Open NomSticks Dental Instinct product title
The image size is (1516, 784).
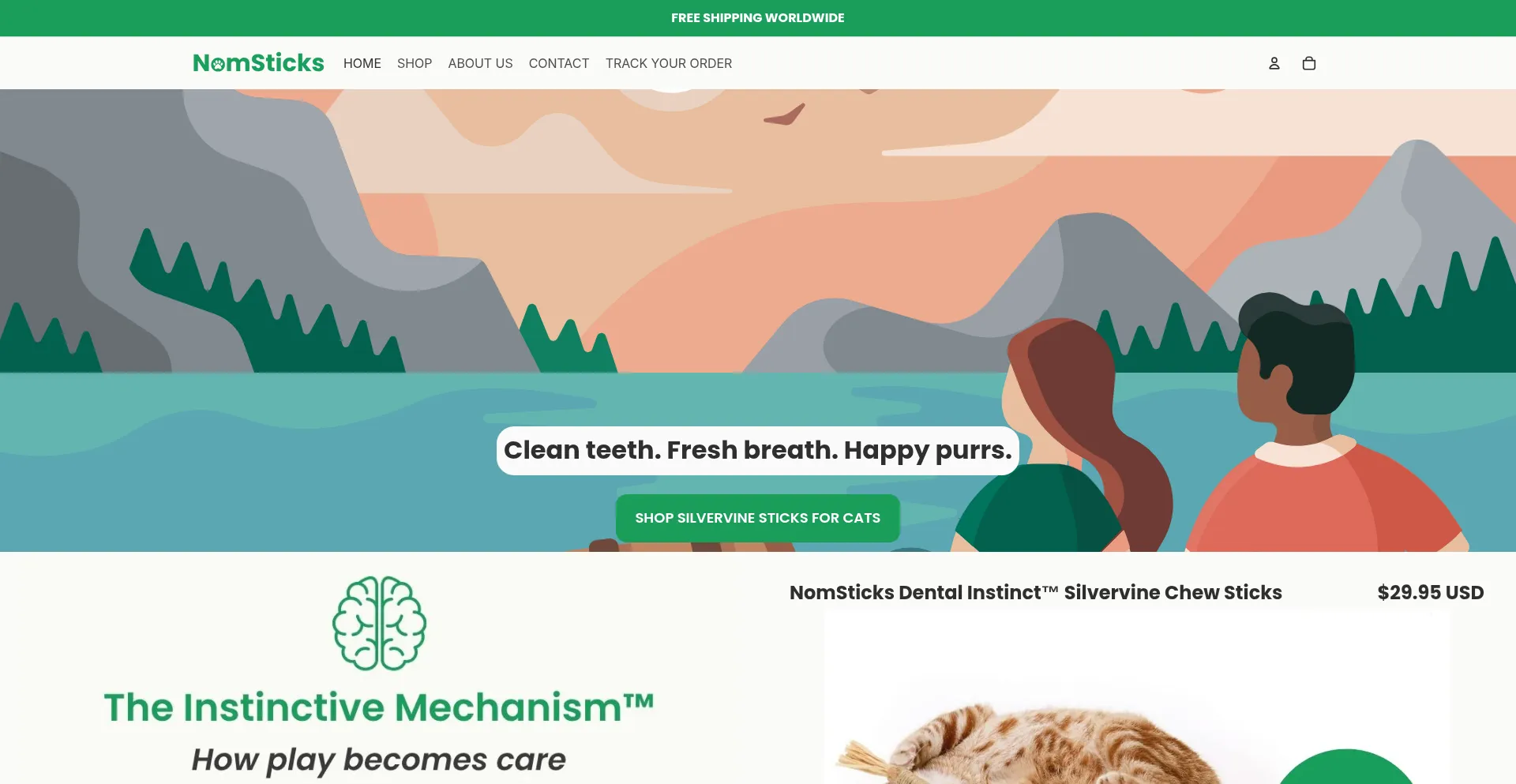pyautogui.click(x=1036, y=592)
